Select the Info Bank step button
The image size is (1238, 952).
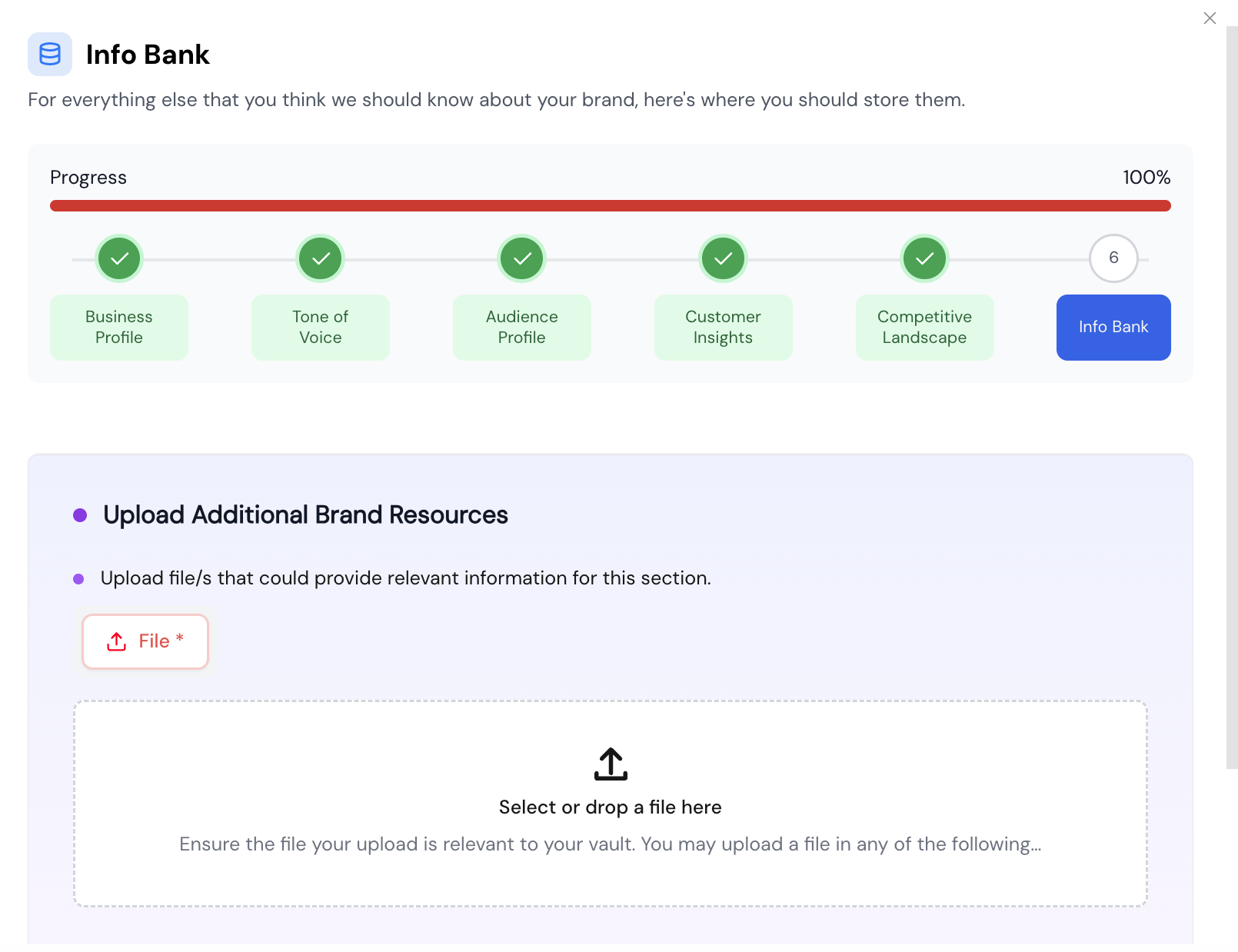pos(1113,328)
